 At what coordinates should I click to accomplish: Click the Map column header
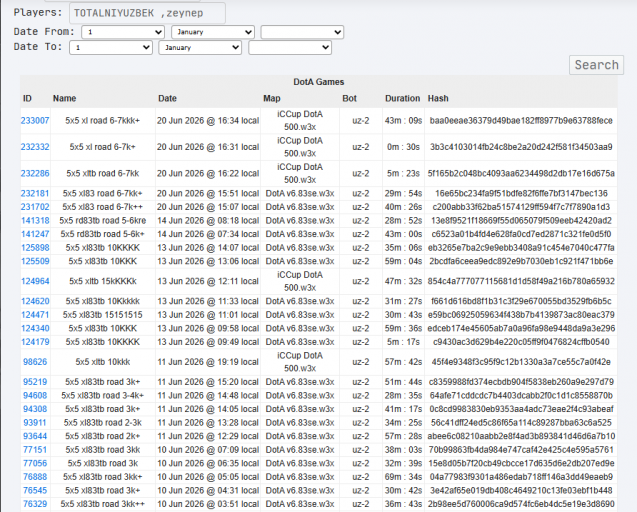point(271,98)
